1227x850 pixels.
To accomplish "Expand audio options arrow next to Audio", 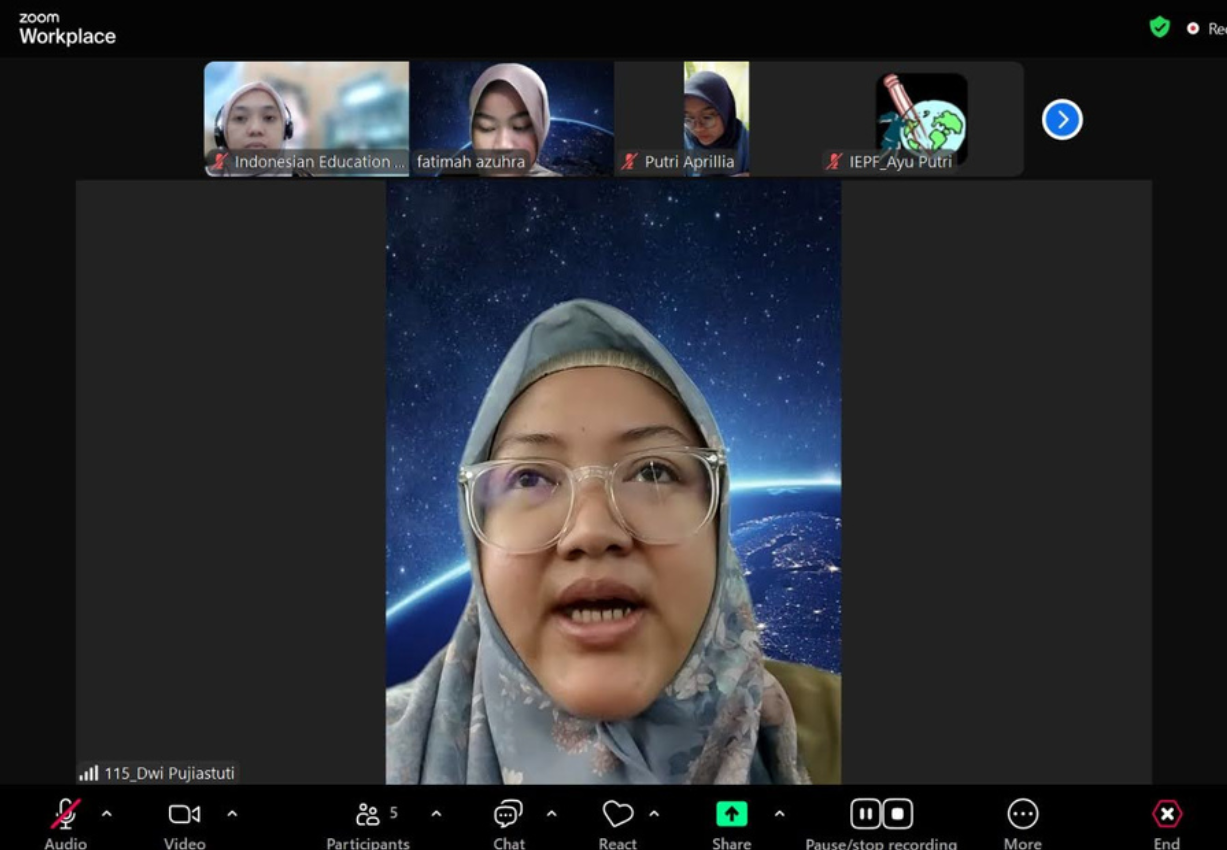I will pos(107,814).
